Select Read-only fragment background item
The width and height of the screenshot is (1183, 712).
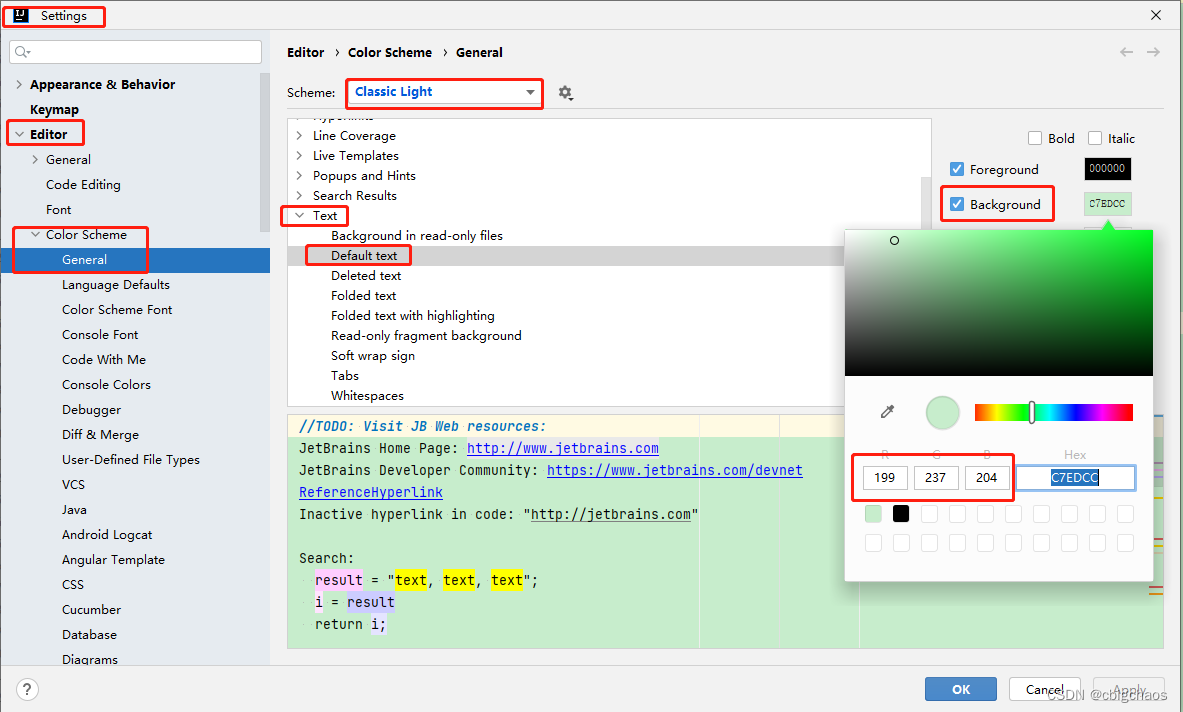[426, 336]
